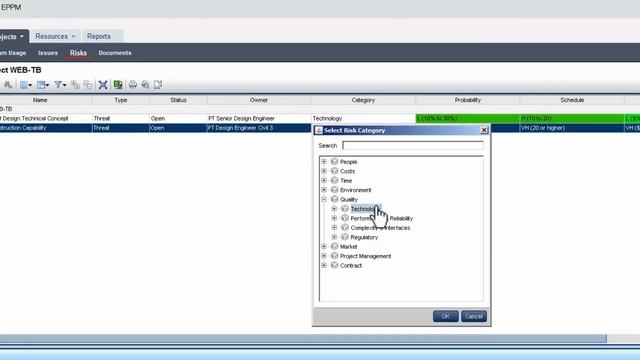Click the green L (10% to 30%) probability cell

467,118
